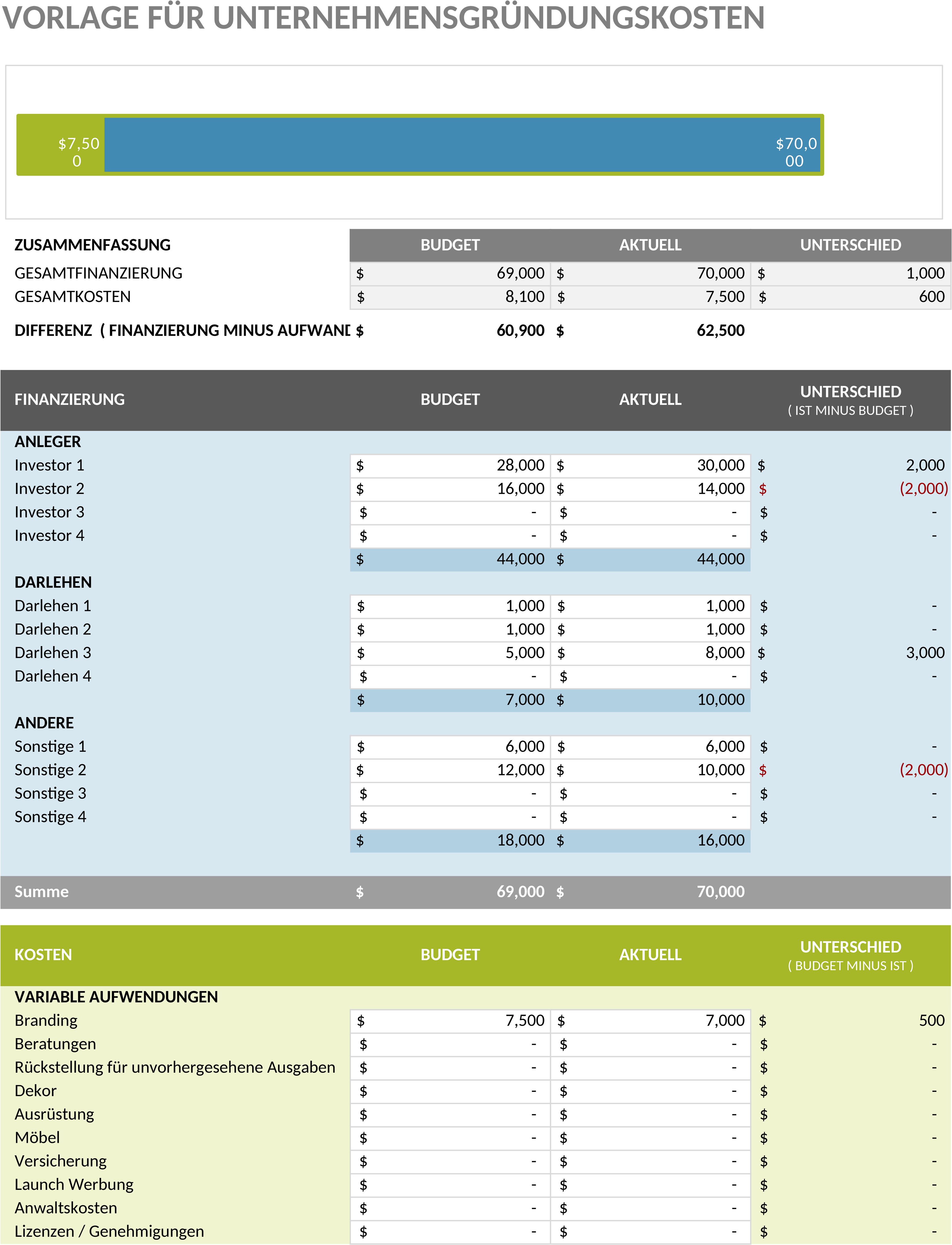Select Darlehen 3 Aktuell cell 8,000
Viewport: 952px width, 1245px height.
(651, 653)
